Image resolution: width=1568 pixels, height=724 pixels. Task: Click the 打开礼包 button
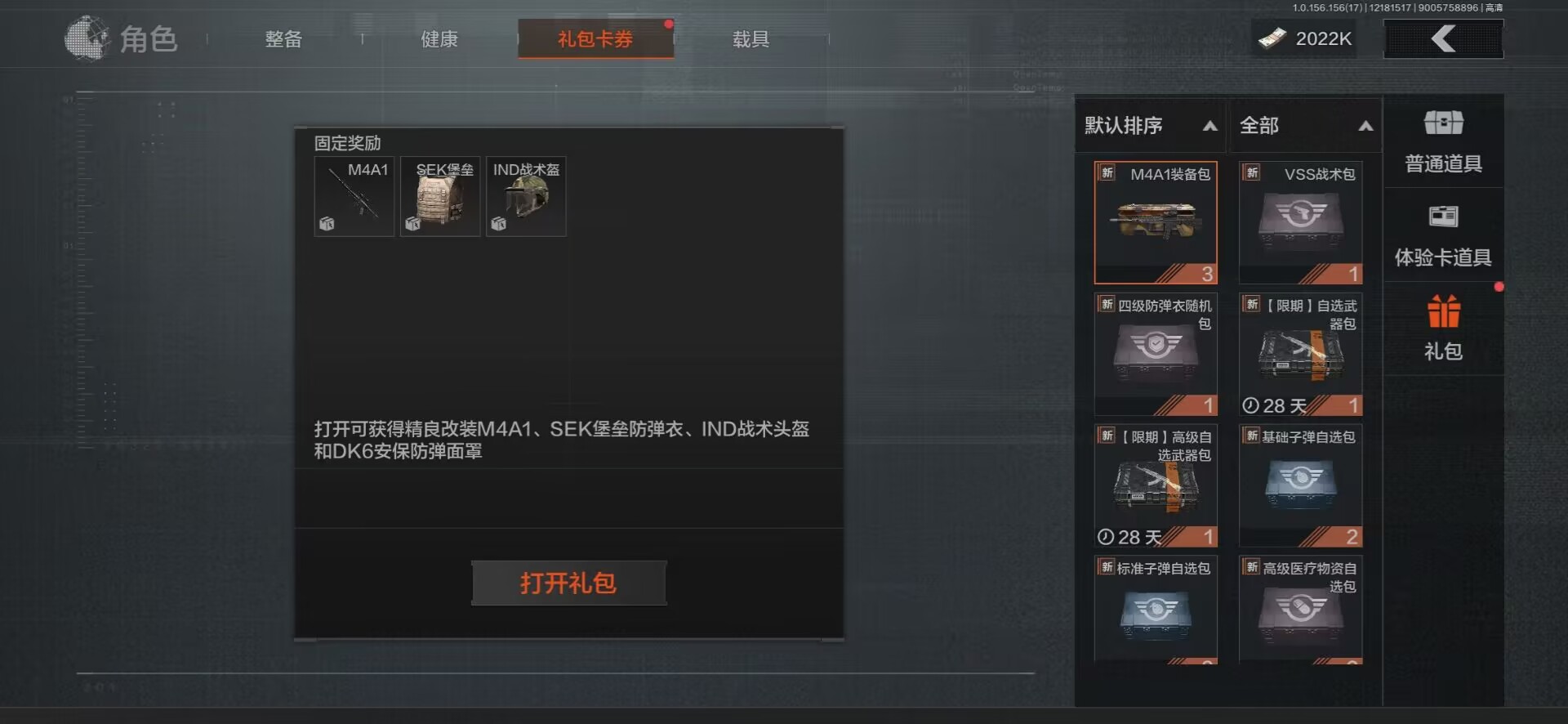(568, 583)
